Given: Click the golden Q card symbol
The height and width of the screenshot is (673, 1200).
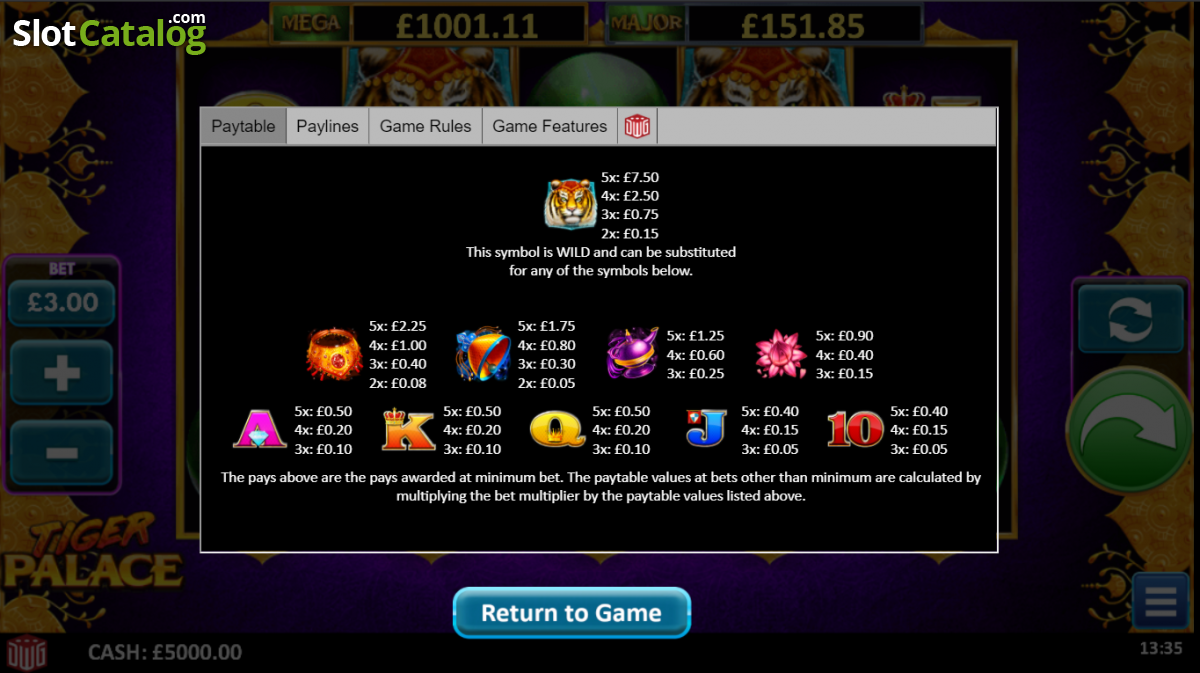Looking at the screenshot, I should coord(557,429).
